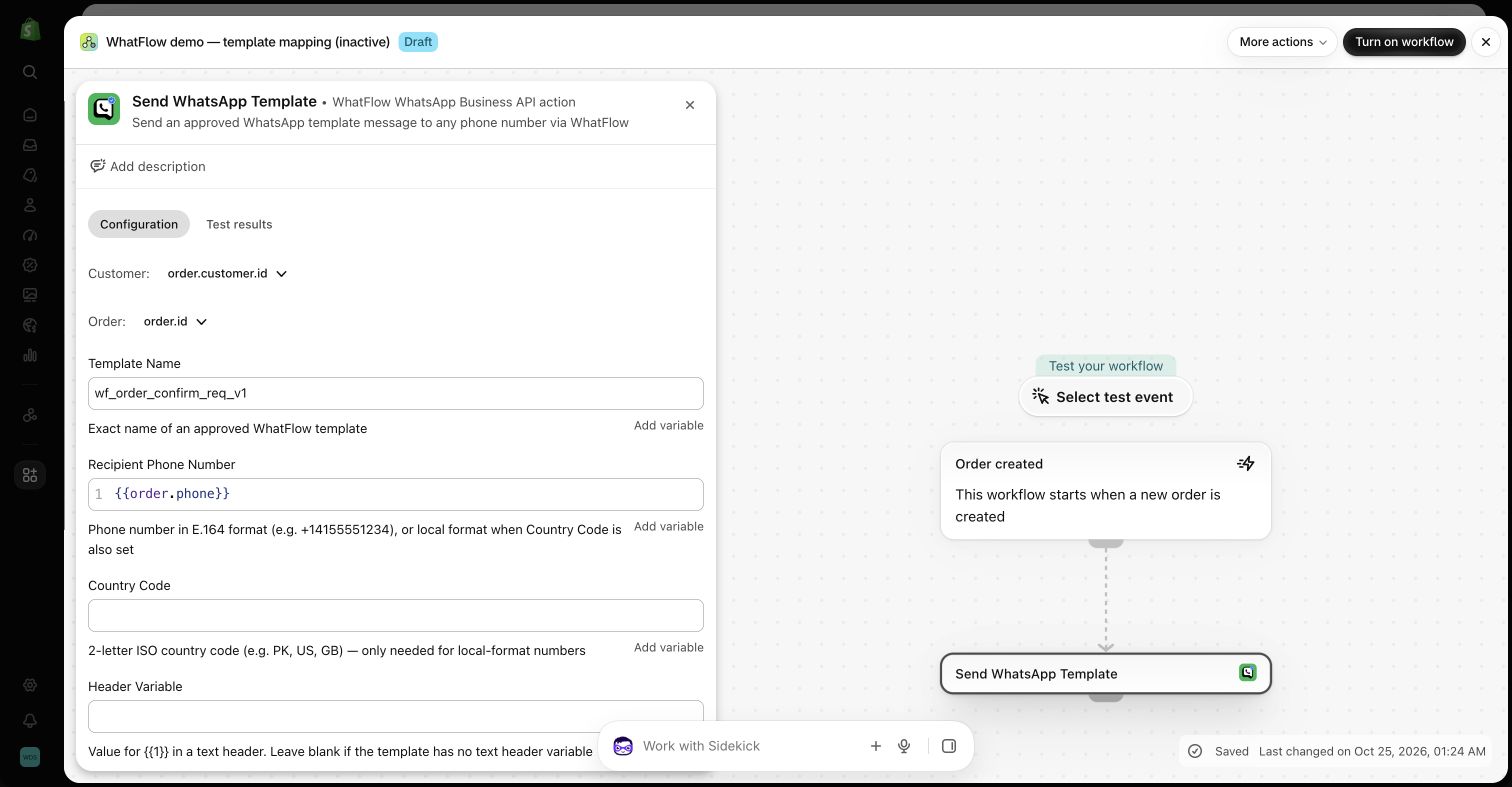Open Customers person icon in sidebar
1512x787 pixels.
click(x=30, y=205)
